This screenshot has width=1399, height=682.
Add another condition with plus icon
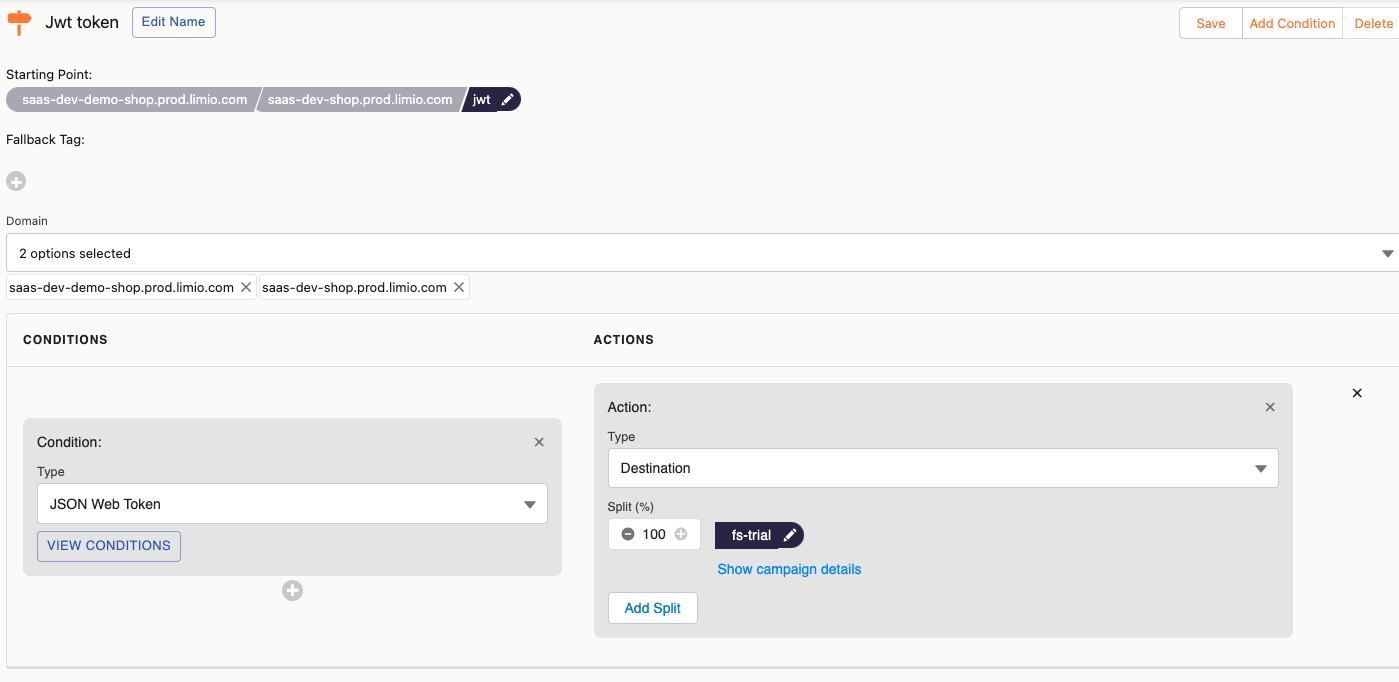tap(292, 591)
